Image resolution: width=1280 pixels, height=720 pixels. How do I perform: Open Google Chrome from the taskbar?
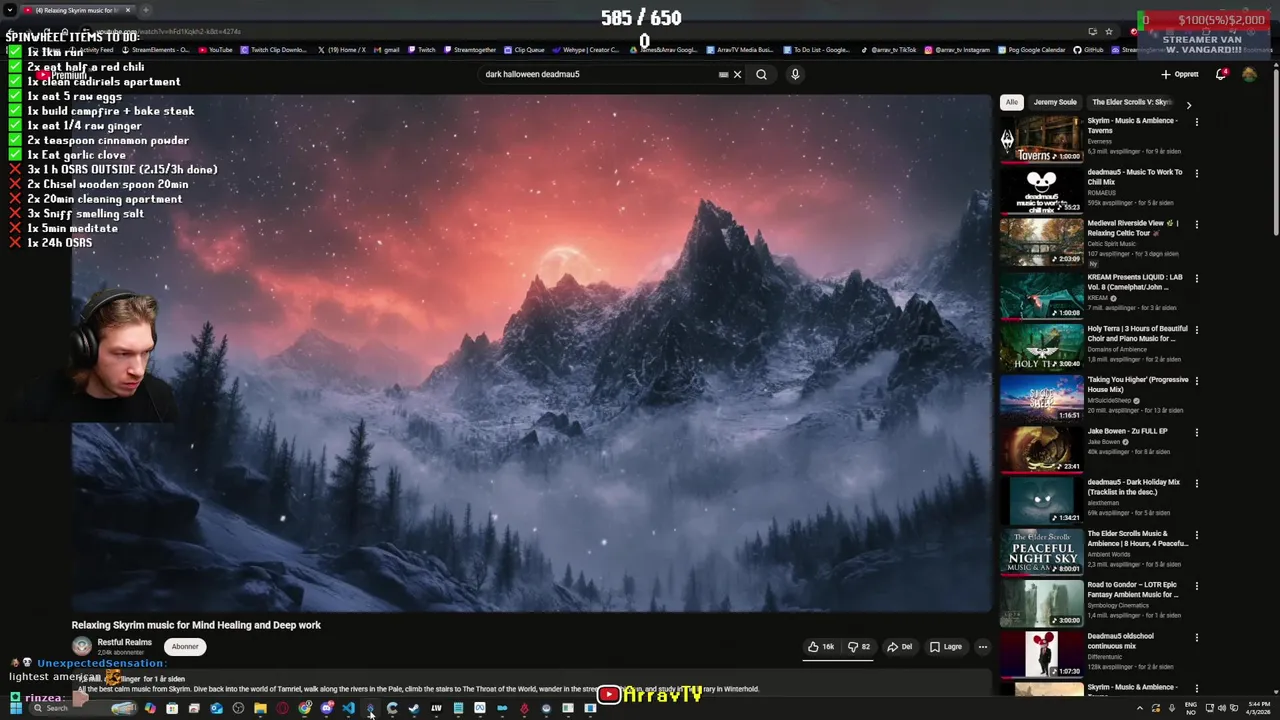coord(304,708)
